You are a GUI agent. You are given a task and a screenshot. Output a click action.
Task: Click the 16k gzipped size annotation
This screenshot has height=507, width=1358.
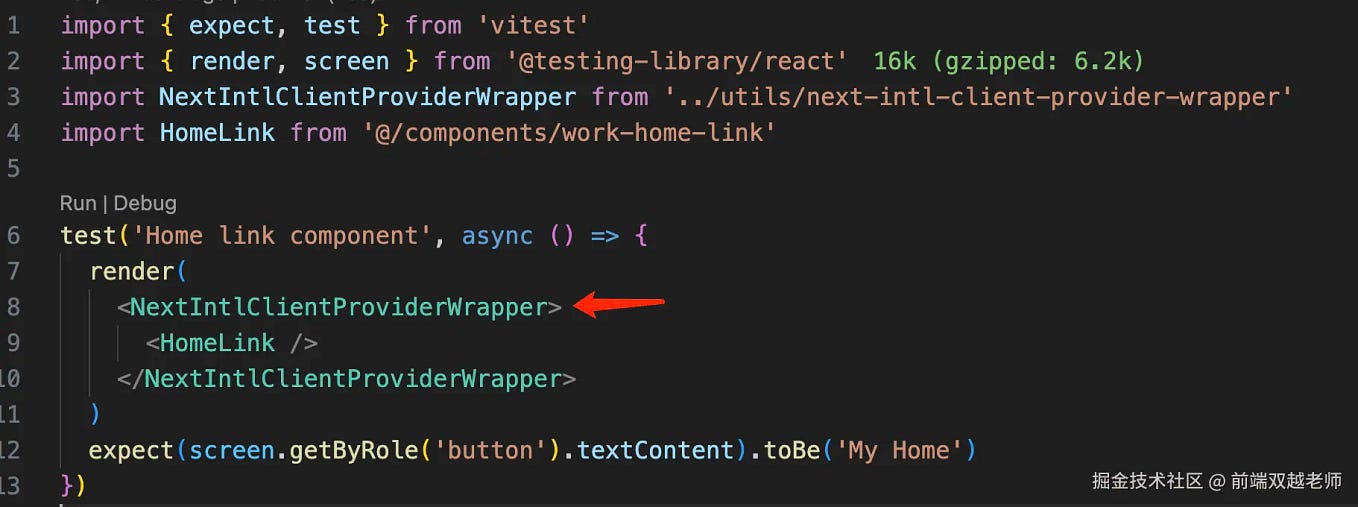point(1008,61)
